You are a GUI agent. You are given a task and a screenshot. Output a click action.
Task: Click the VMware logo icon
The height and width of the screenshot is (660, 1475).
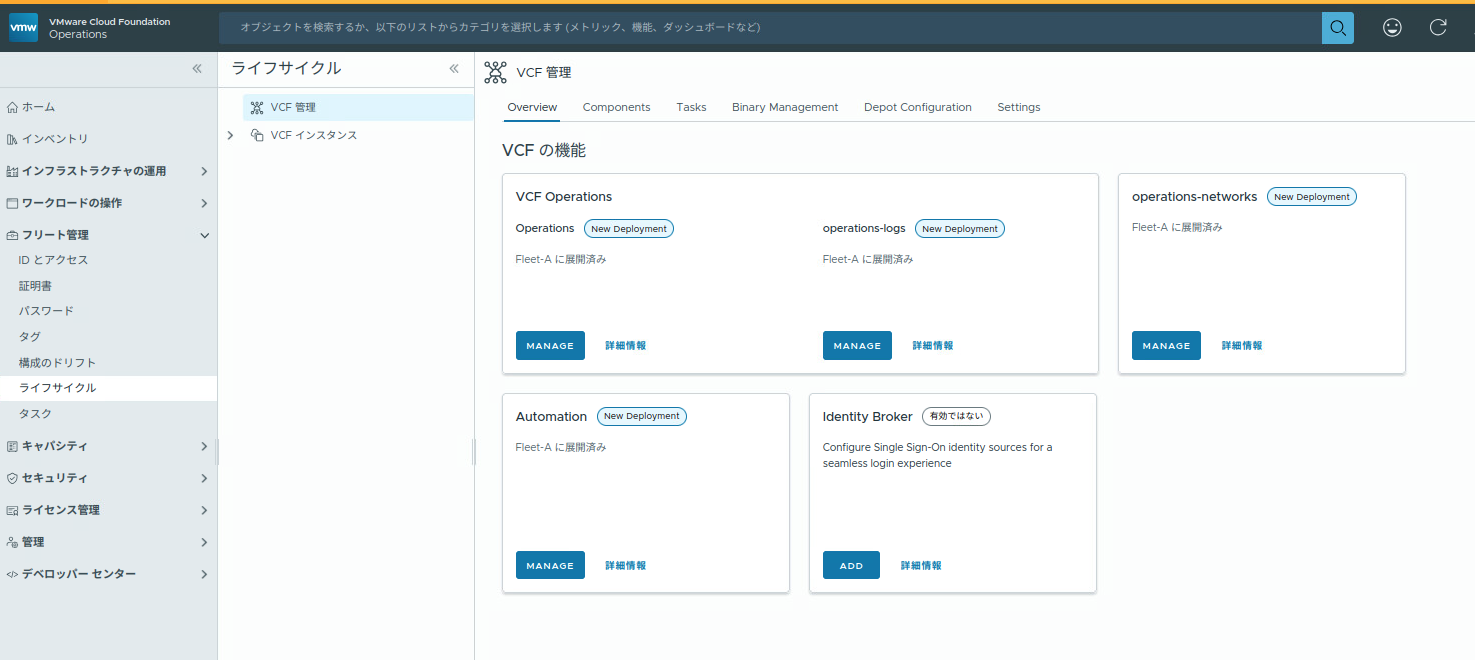(x=24, y=28)
